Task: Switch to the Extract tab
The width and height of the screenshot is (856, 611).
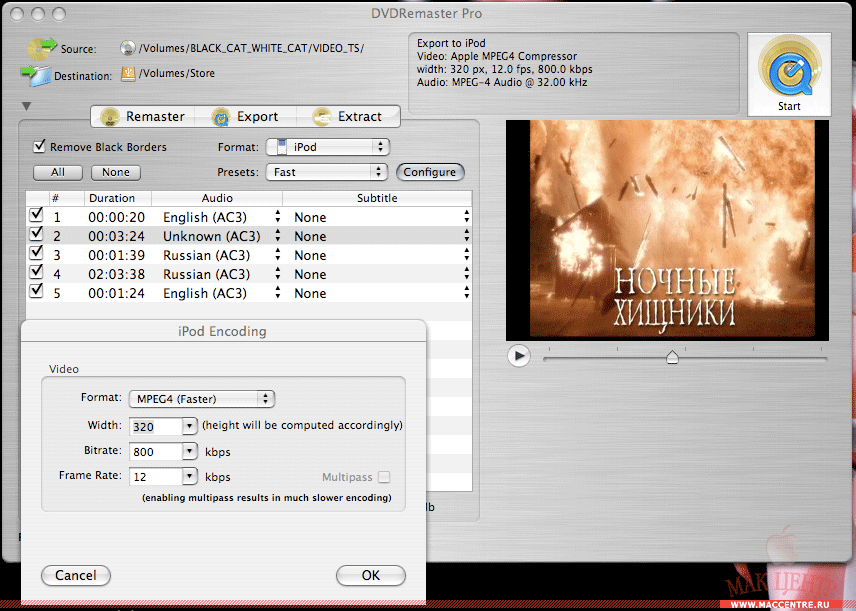Action: pyautogui.click(x=348, y=117)
